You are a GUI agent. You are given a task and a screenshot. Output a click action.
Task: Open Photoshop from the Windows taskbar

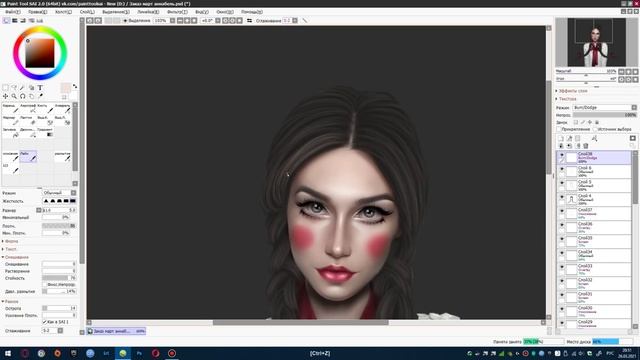pos(139,353)
